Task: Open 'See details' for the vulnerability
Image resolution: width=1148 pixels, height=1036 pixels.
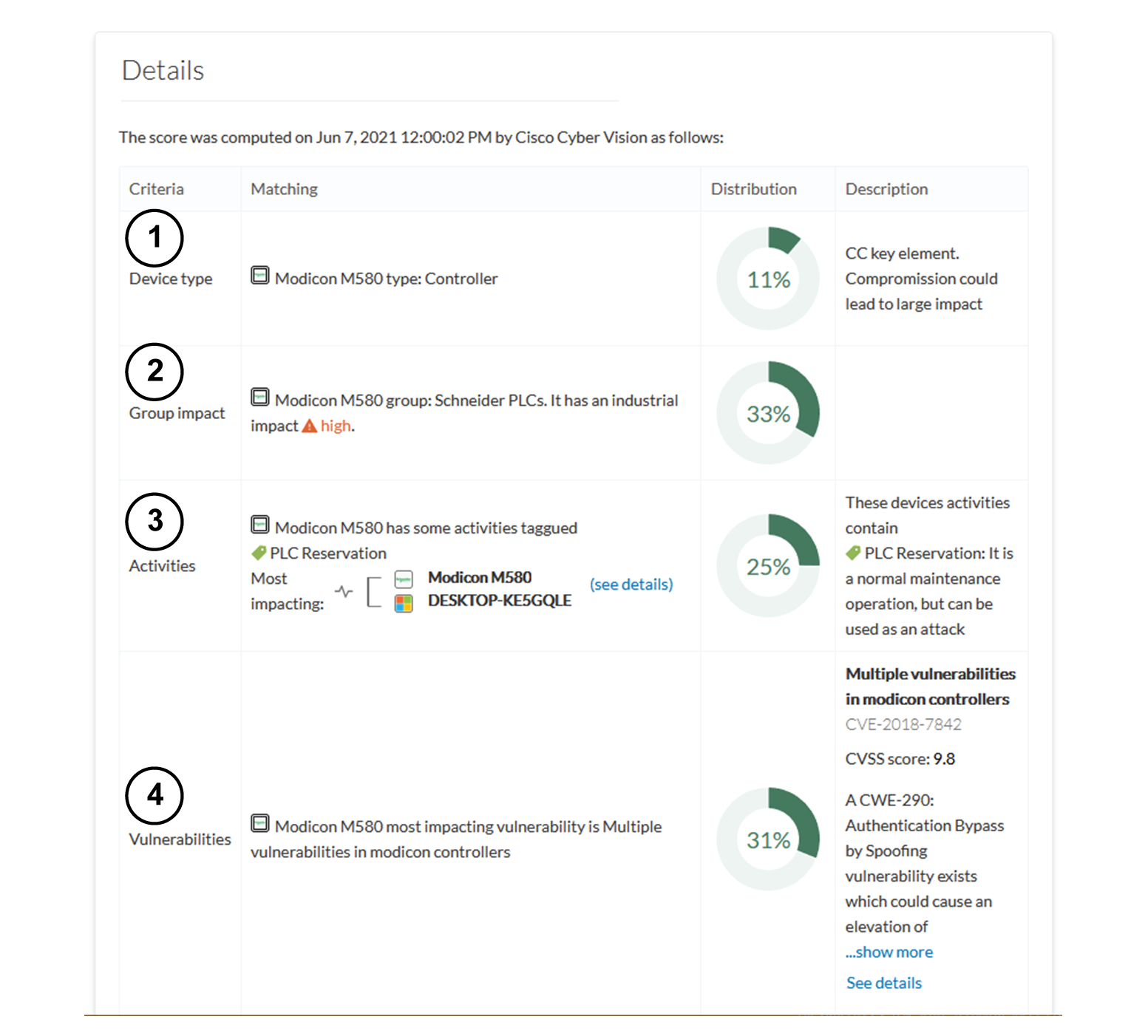Action: click(884, 983)
